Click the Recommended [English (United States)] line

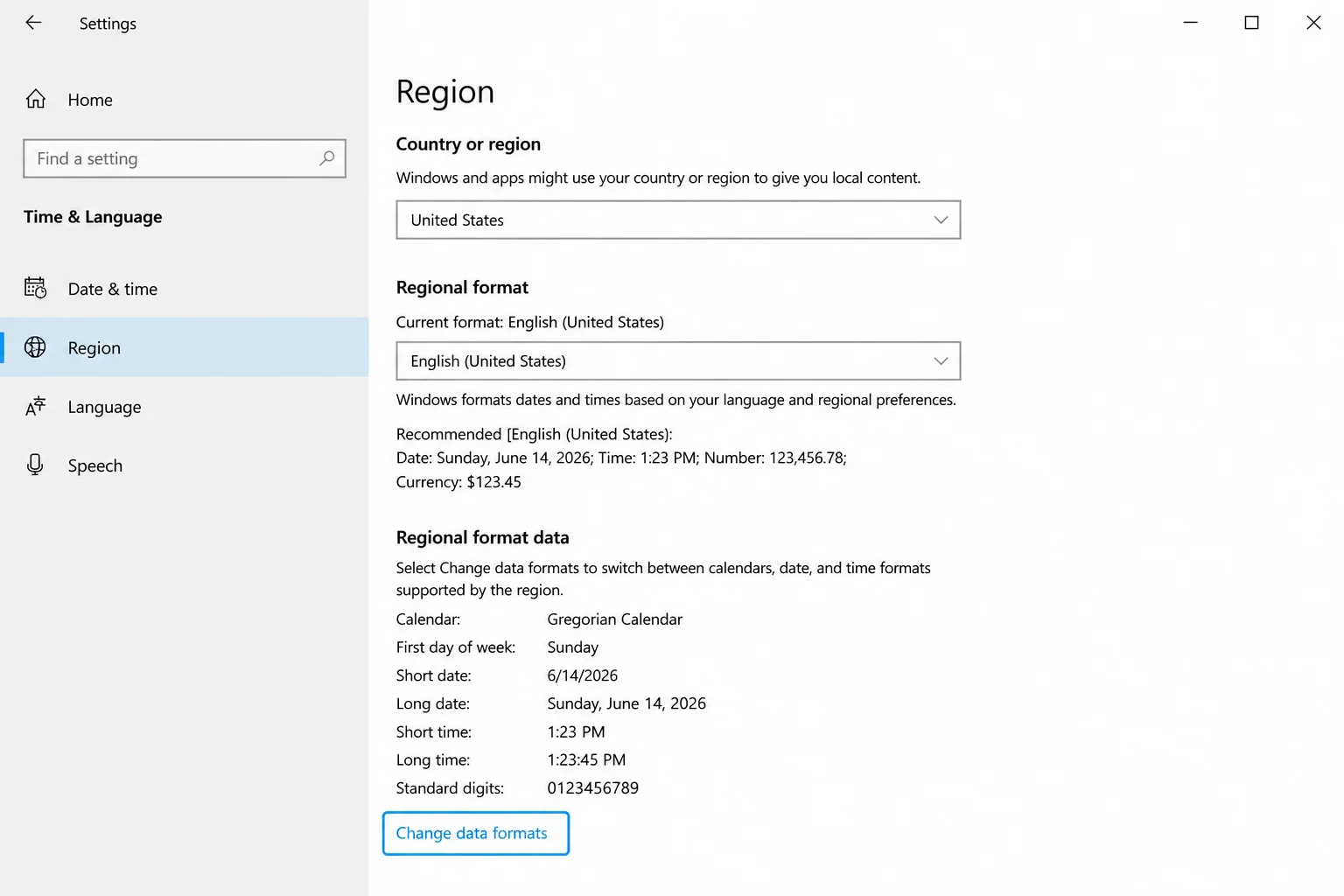(534, 434)
